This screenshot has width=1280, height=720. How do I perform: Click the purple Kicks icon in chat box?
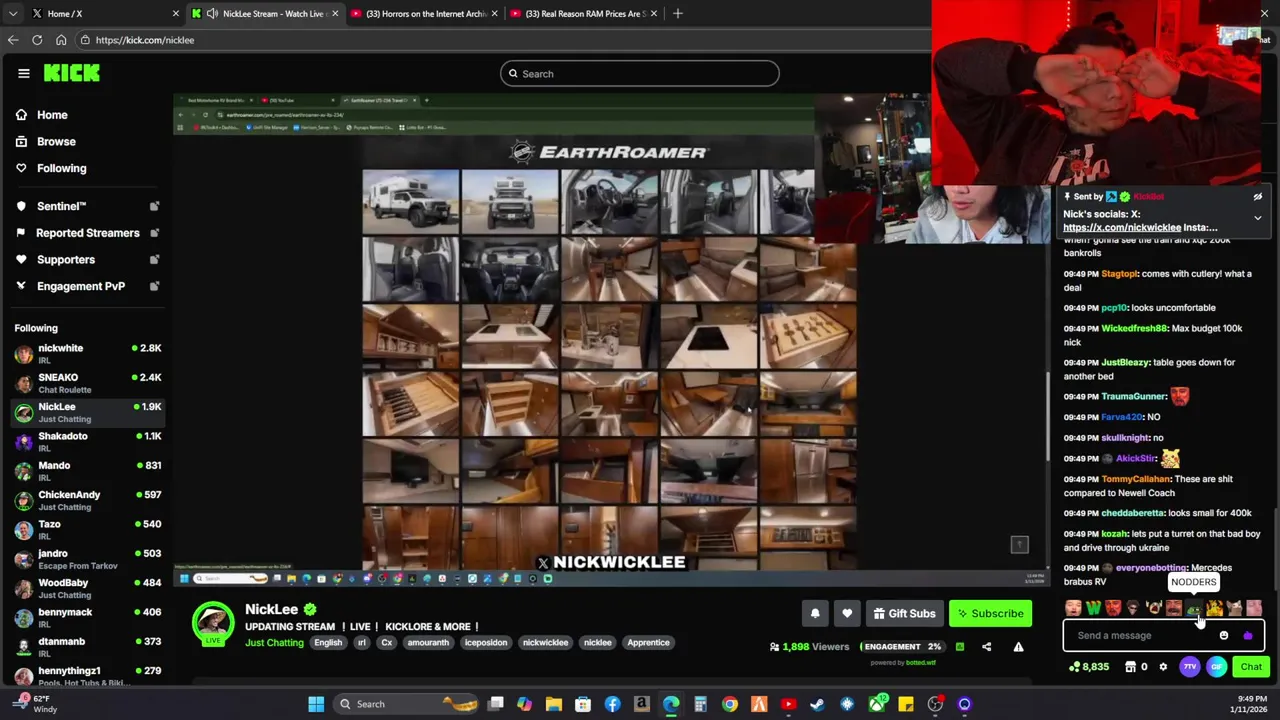pos(1247,636)
